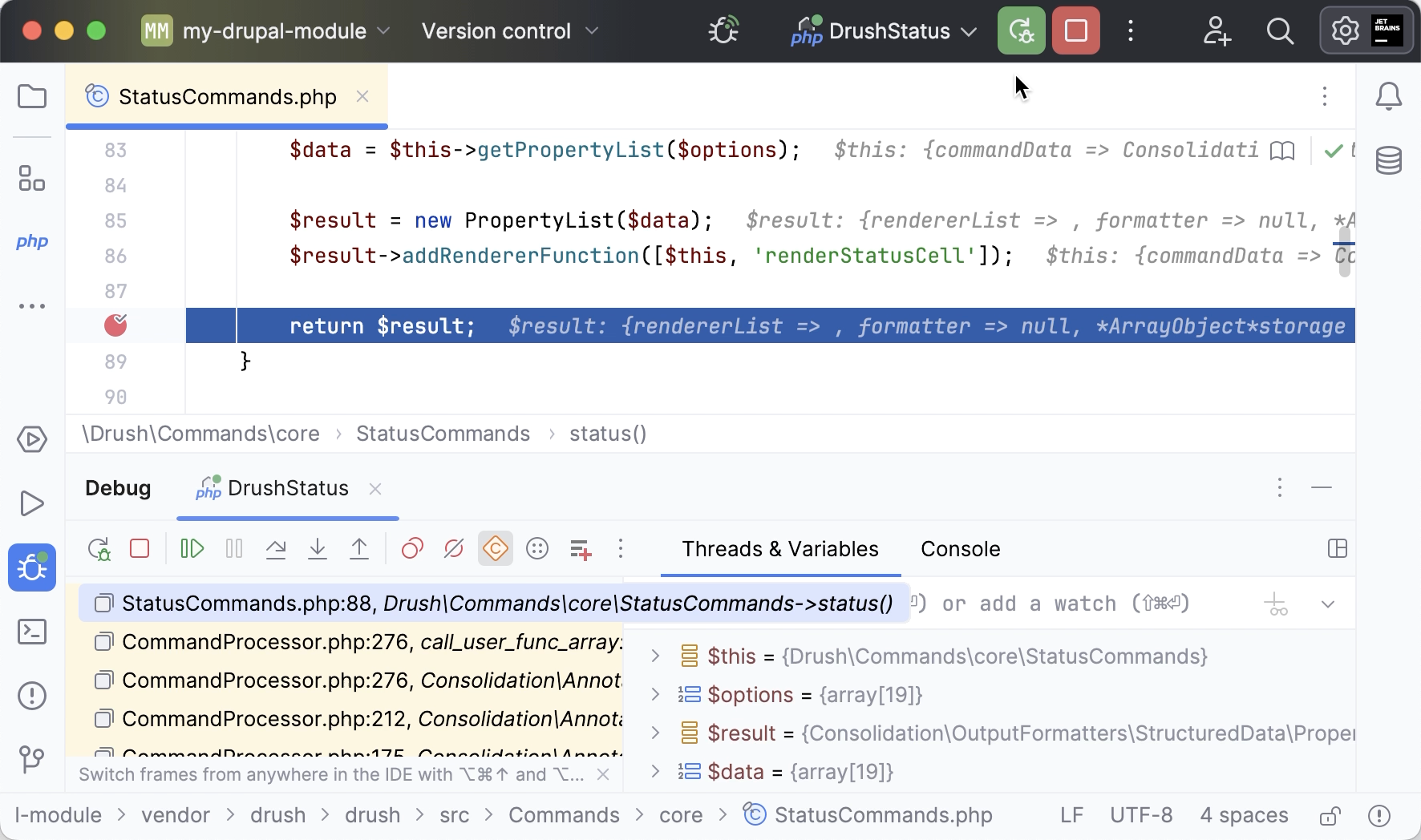Open the View Breakpoints dialog icon
Viewport: 1421px width, 840px height.
click(x=411, y=549)
